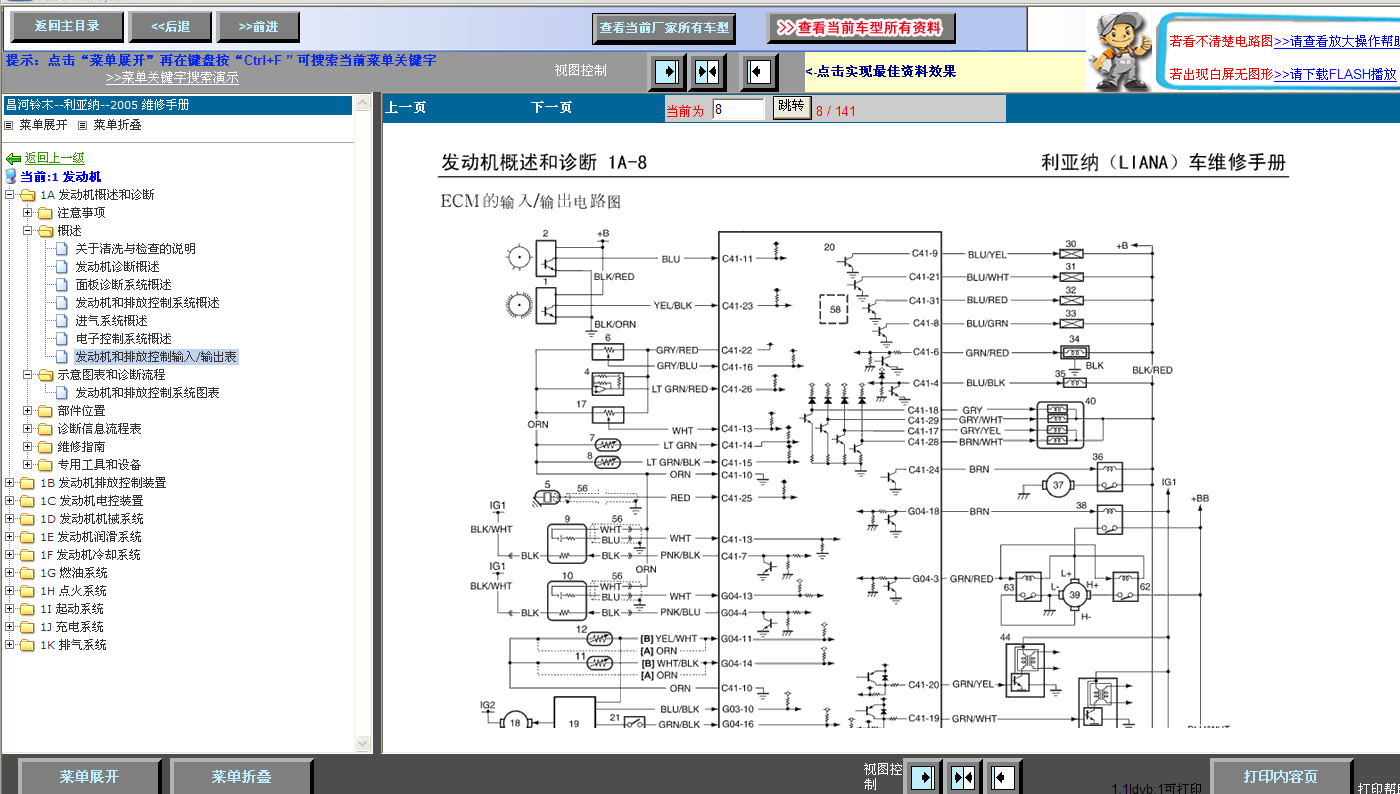Select the 1H 点火系统 tree label
Screen dimensions: 1400x794
click(x=73, y=591)
